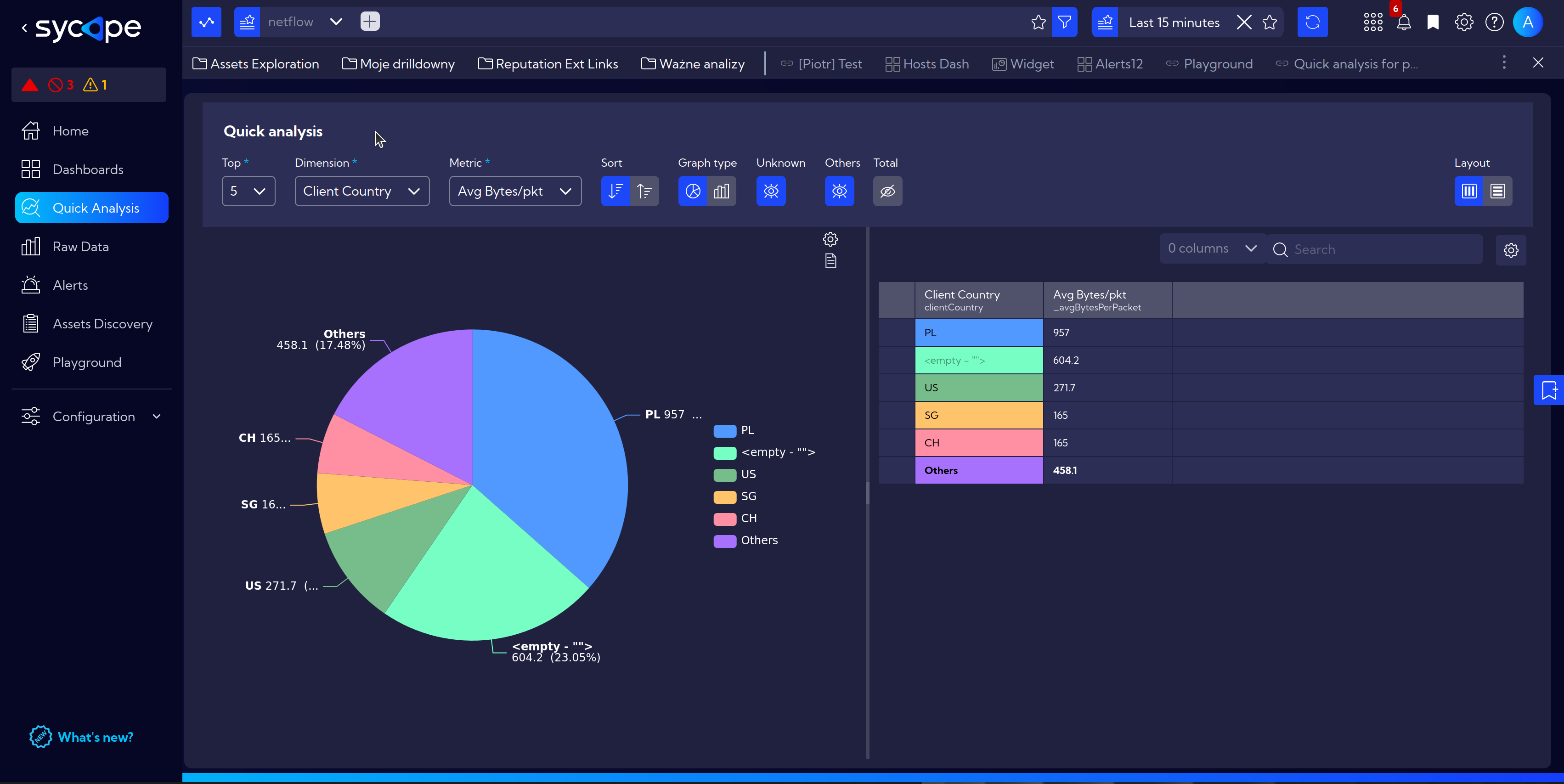Select the pie chart graph type
Screen dimensions: 1564x784
693,192
